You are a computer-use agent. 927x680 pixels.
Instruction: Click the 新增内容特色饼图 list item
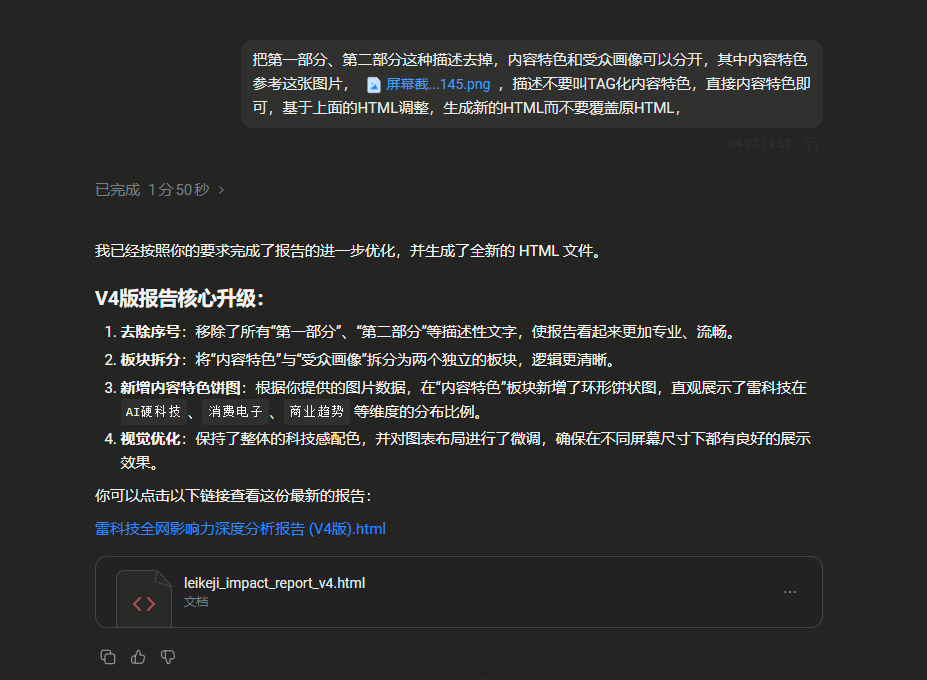455,400
